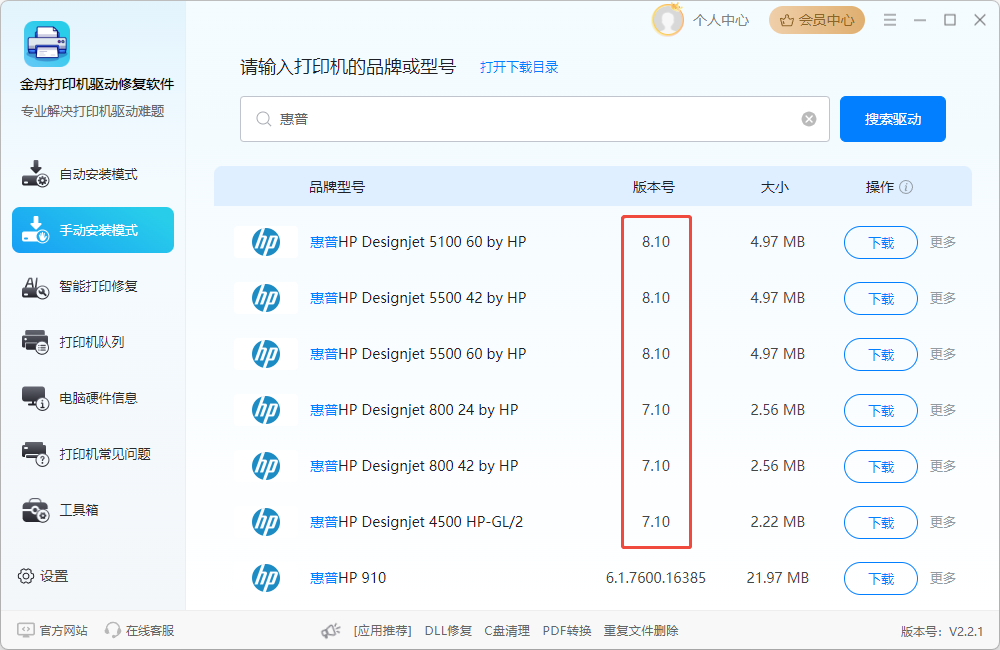Image resolution: width=1000 pixels, height=650 pixels.
Task: Open 在线客服 headset link
Action: point(140,630)
